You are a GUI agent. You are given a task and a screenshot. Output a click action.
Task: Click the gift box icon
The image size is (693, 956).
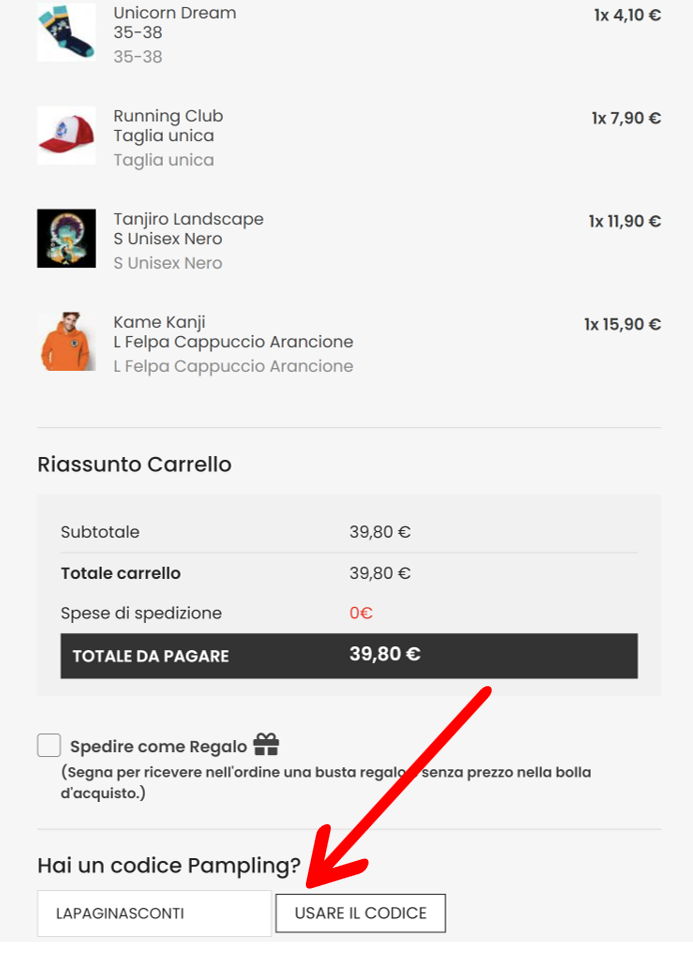coord(266,745)
